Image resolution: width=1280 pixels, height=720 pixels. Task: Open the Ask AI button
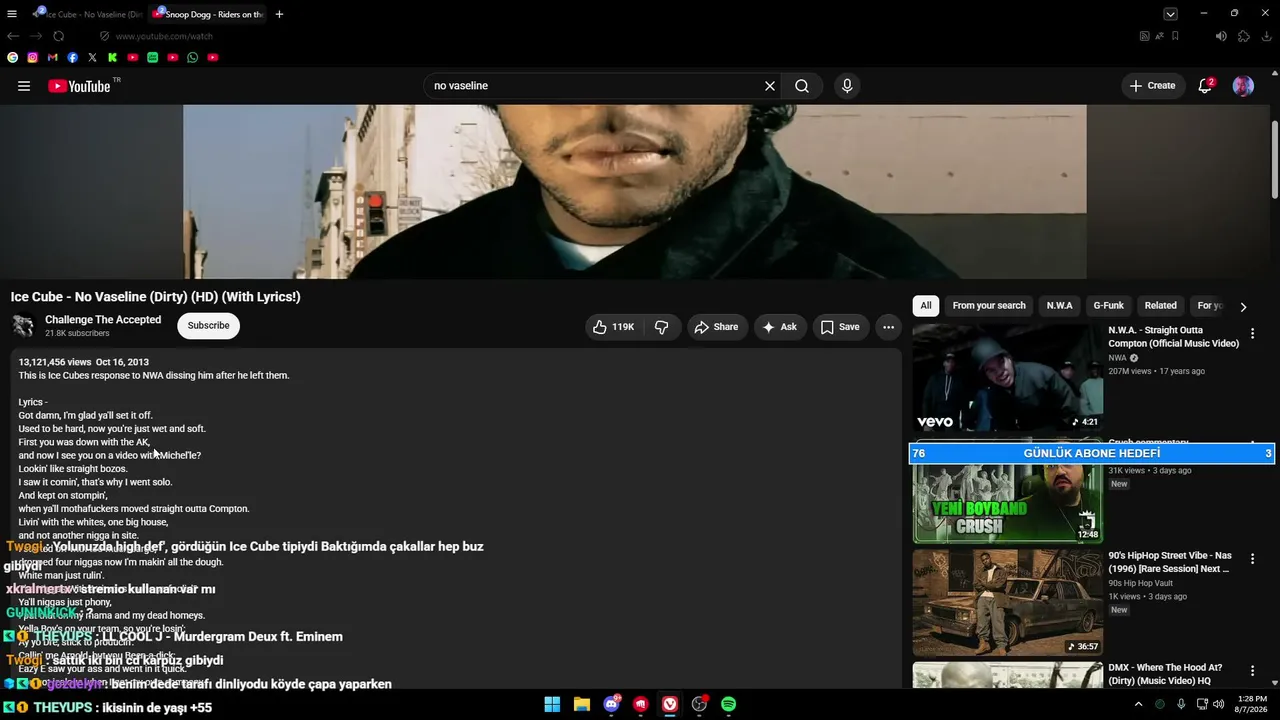pos(779,327)
